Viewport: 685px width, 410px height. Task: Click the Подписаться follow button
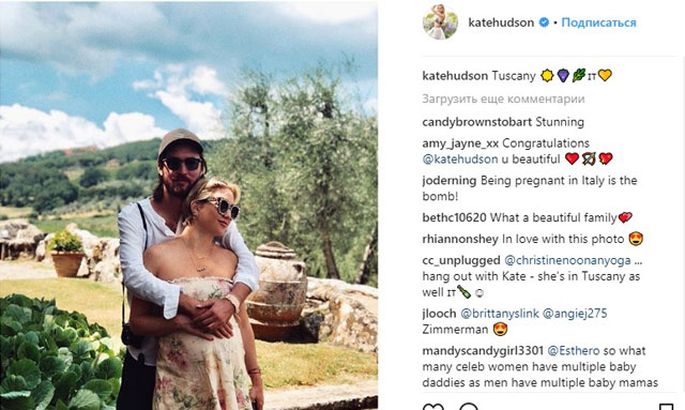coord(599,22)
